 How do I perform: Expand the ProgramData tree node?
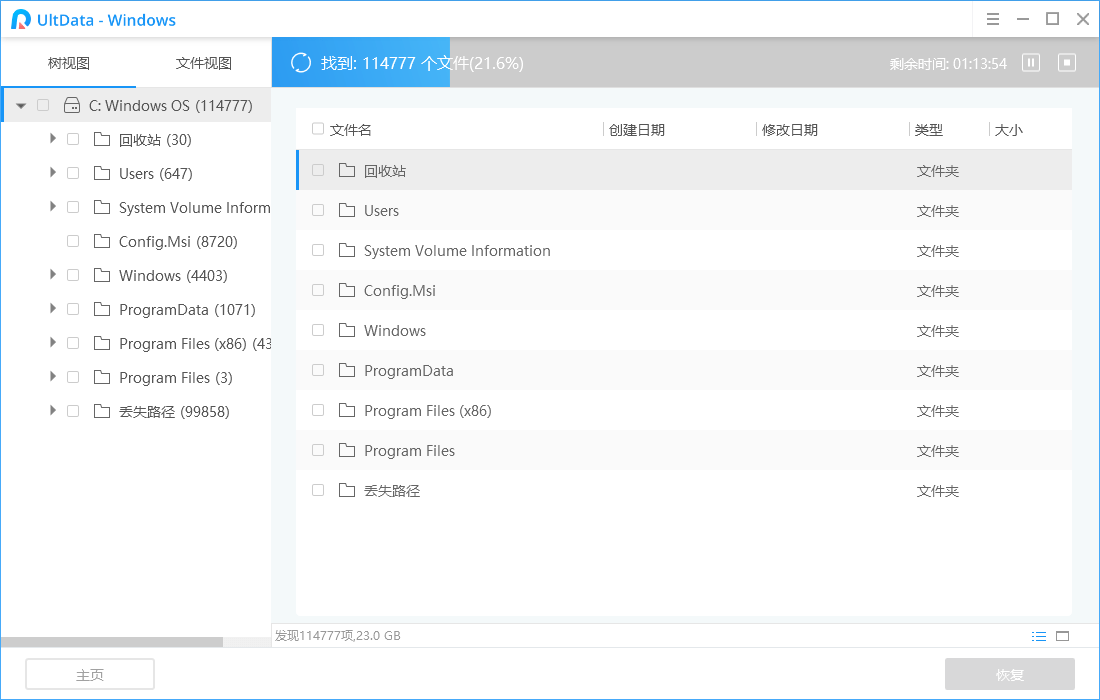coord(52,309)
